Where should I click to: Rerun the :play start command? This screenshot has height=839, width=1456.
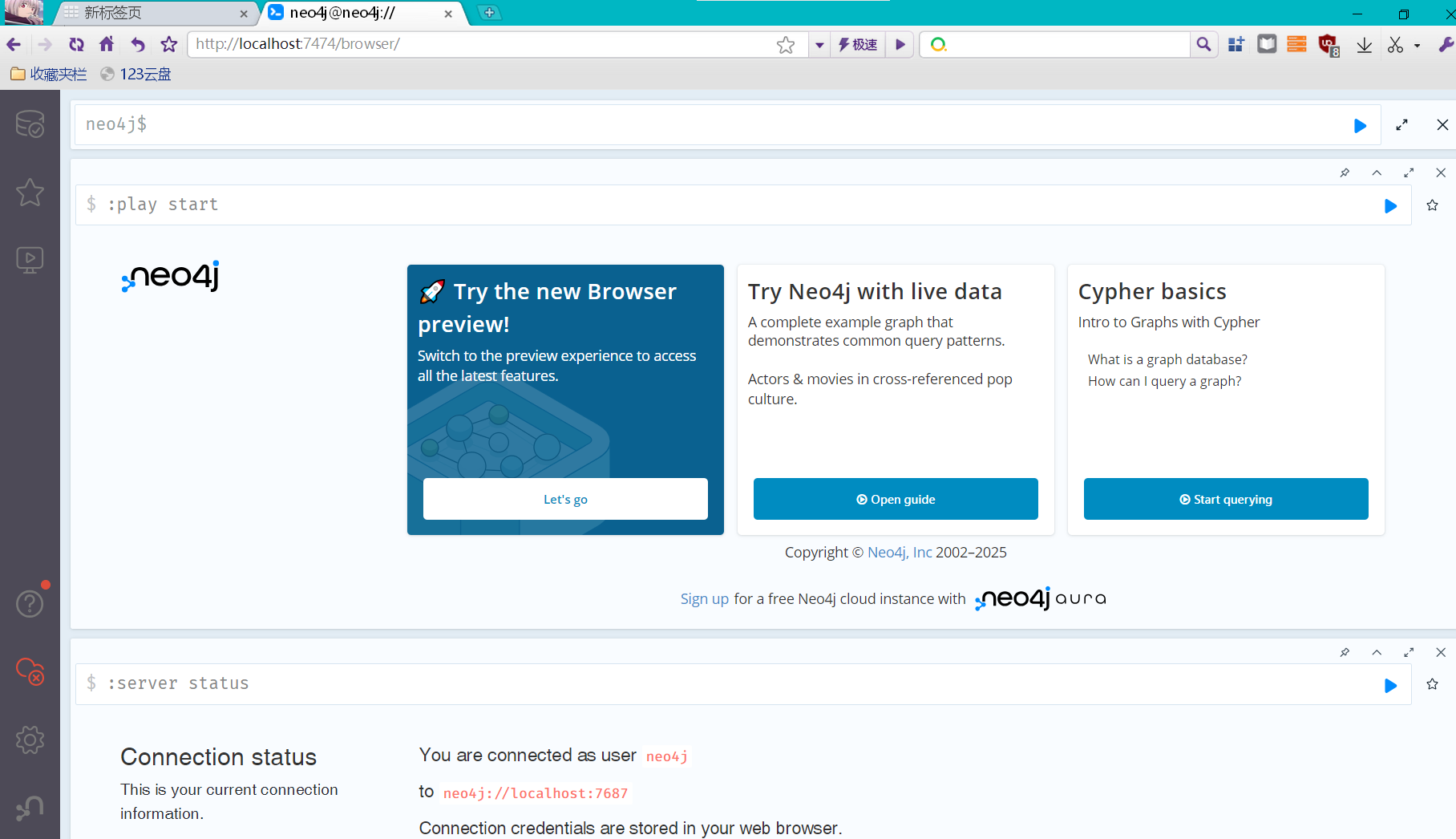(x=1390, y=206)
